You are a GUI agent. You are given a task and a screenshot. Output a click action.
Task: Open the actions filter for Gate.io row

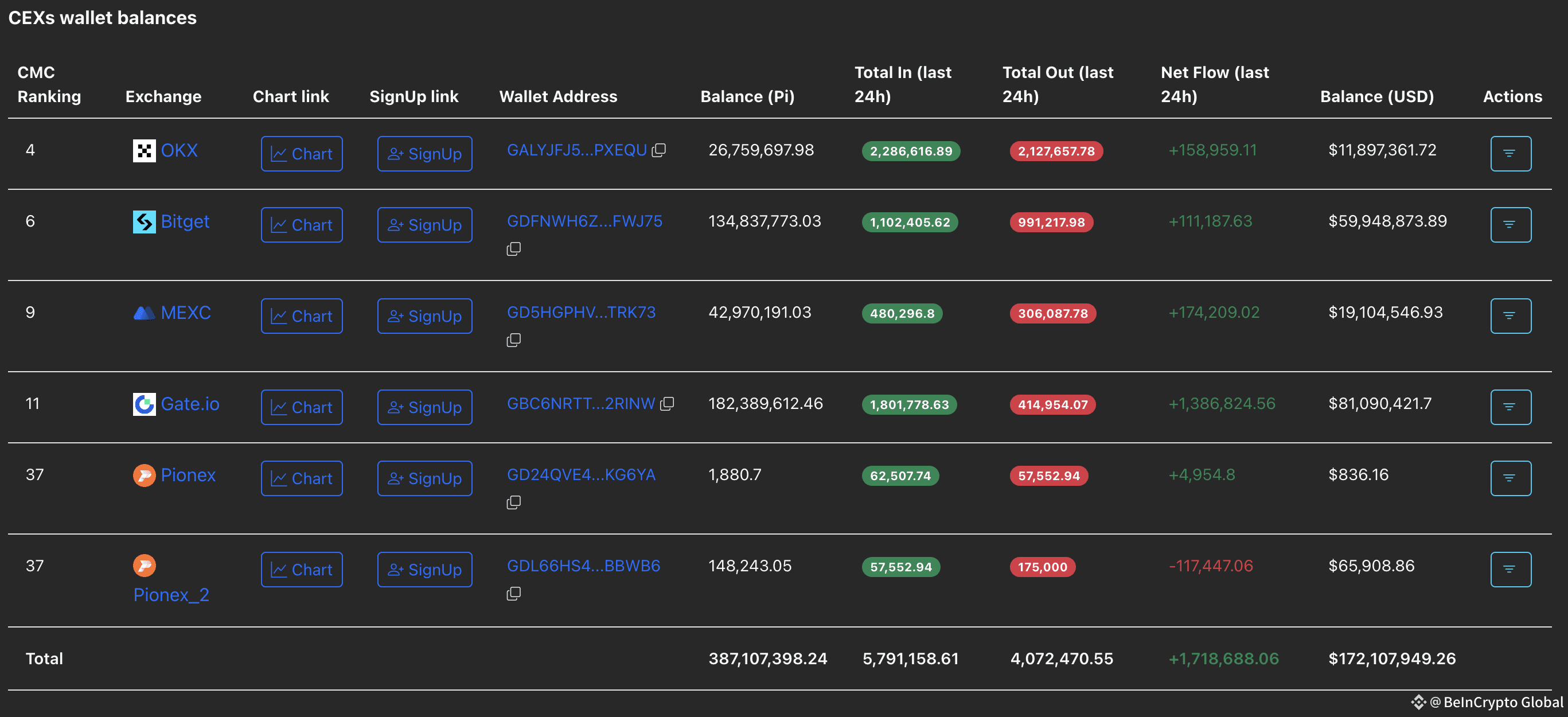[x=1511, y=407]
